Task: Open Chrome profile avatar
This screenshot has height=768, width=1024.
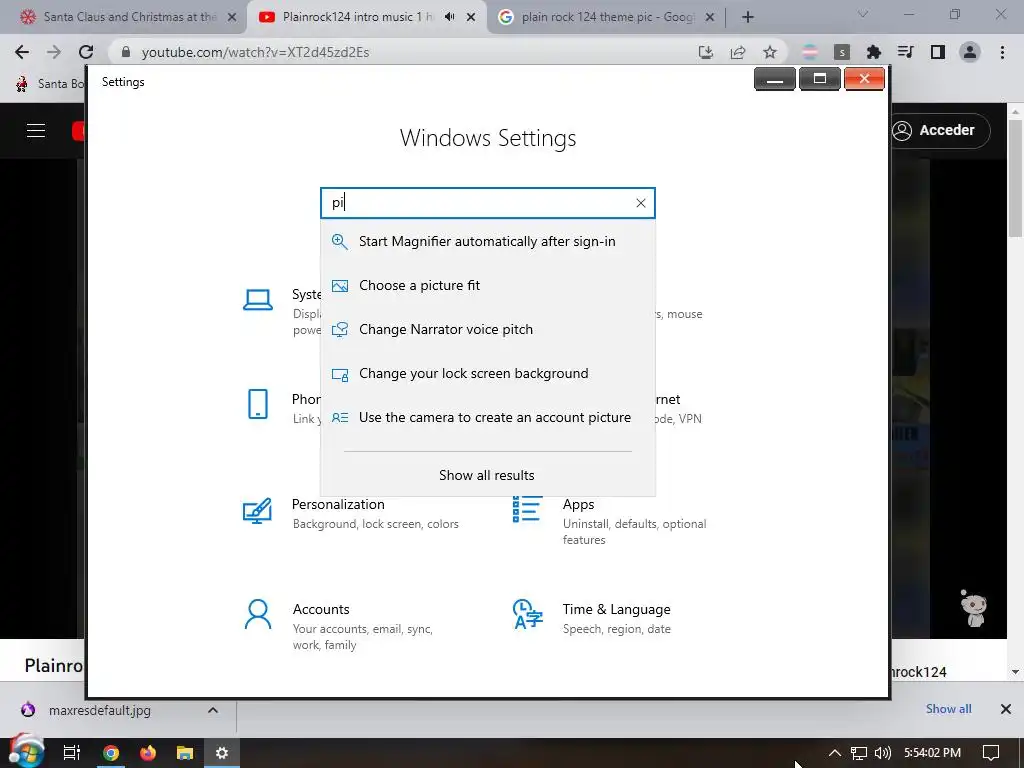Action: click(970, 52)
